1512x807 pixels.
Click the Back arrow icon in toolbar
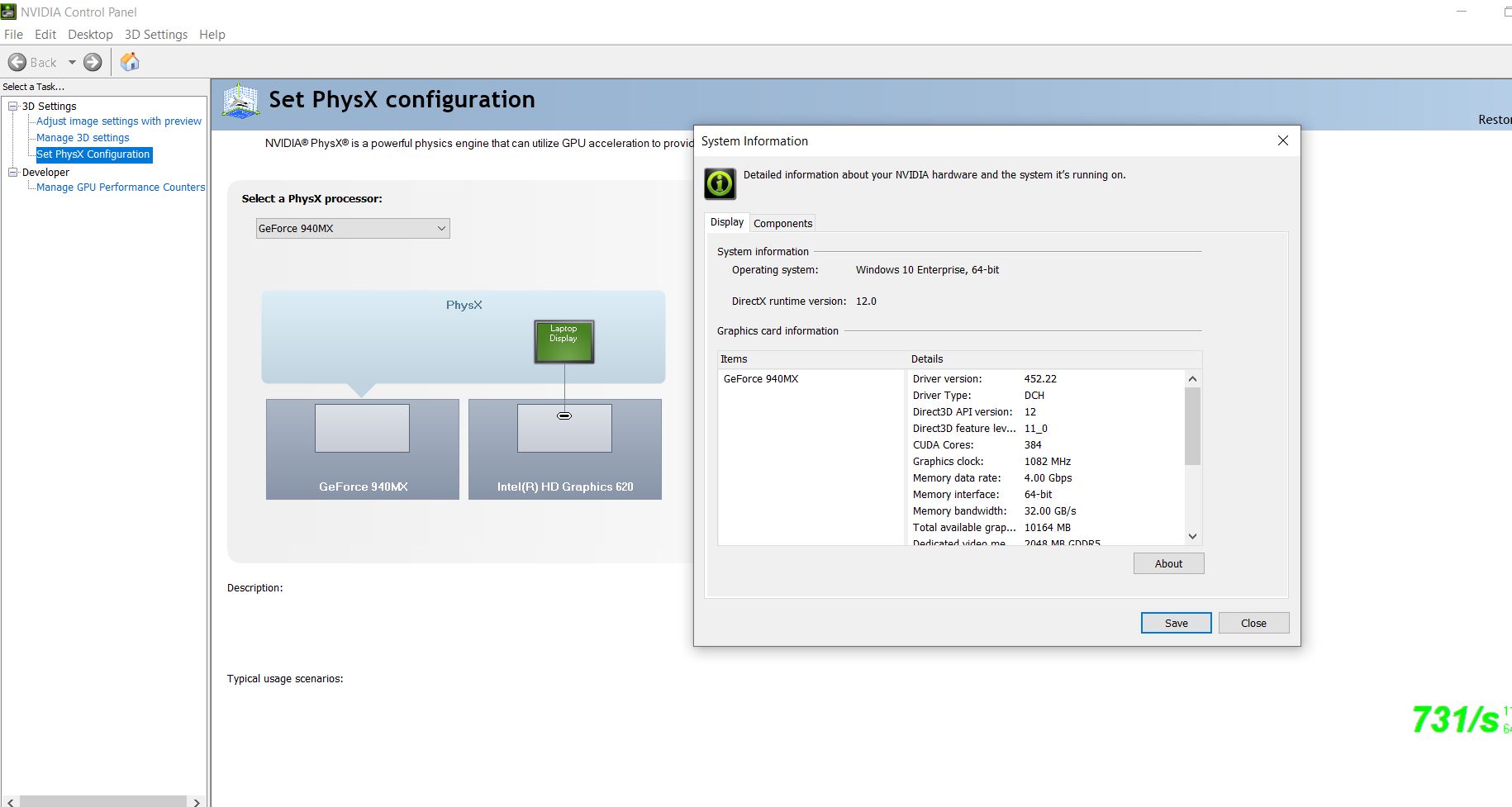click(x=17, y=62)
